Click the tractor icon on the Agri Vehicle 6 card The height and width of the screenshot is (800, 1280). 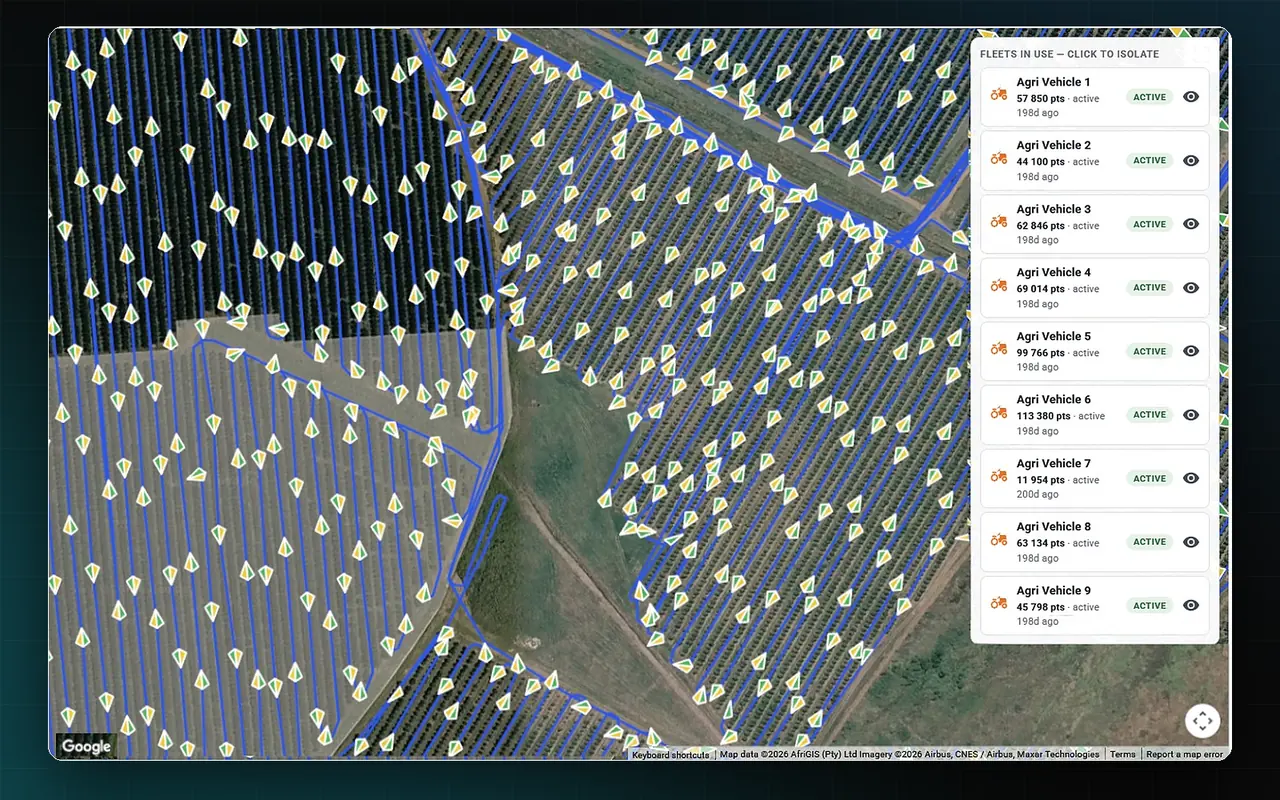999,412
